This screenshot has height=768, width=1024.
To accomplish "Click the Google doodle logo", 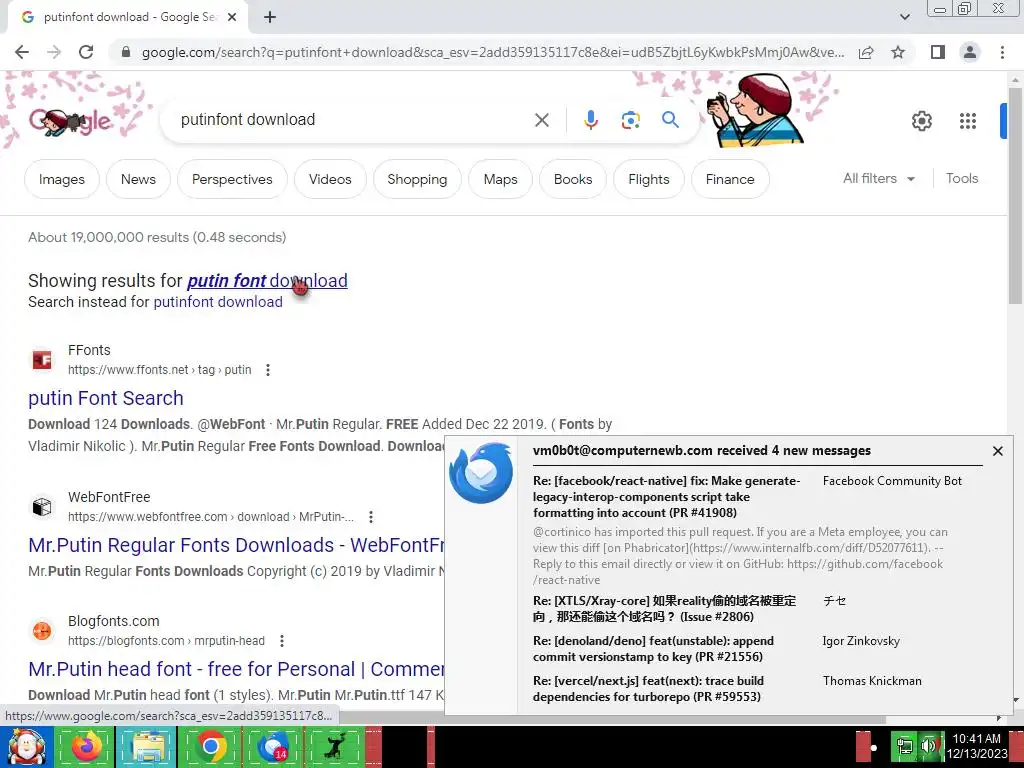I will point(70,121).
